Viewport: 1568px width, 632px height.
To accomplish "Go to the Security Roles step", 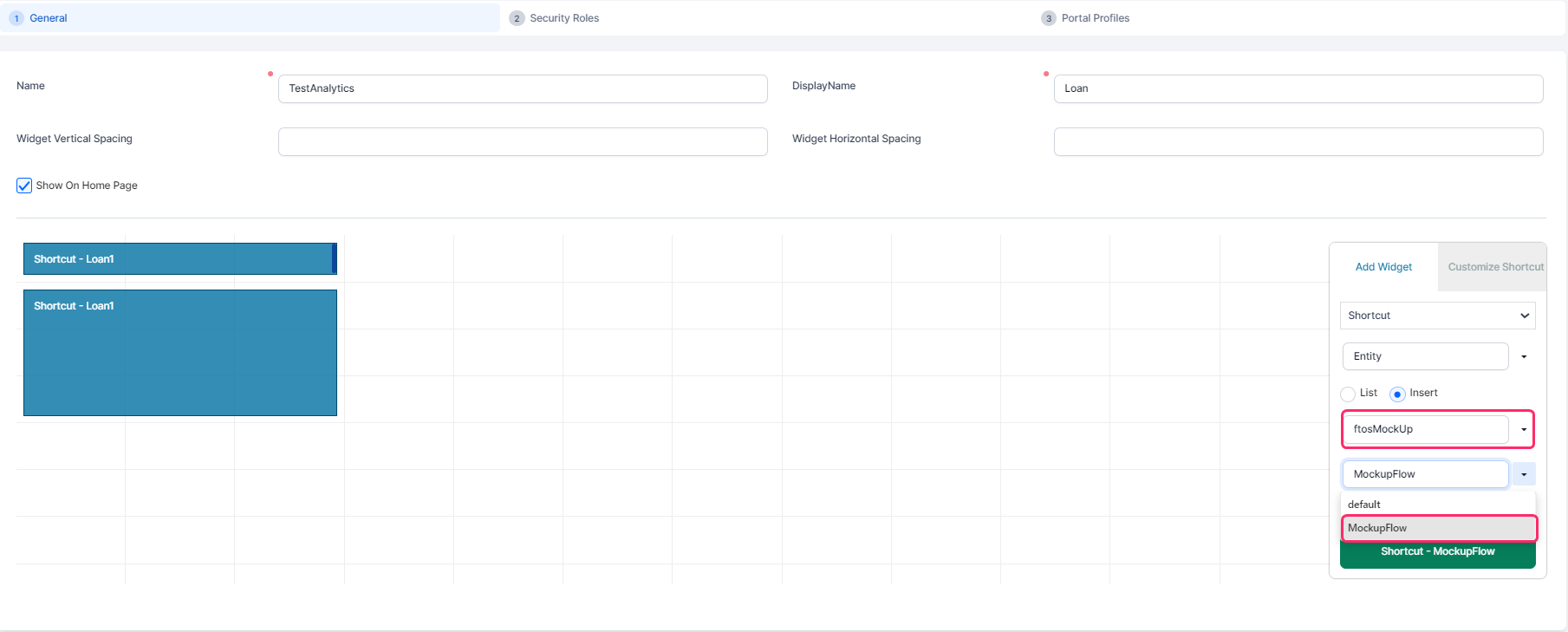I will coord(563,18).
